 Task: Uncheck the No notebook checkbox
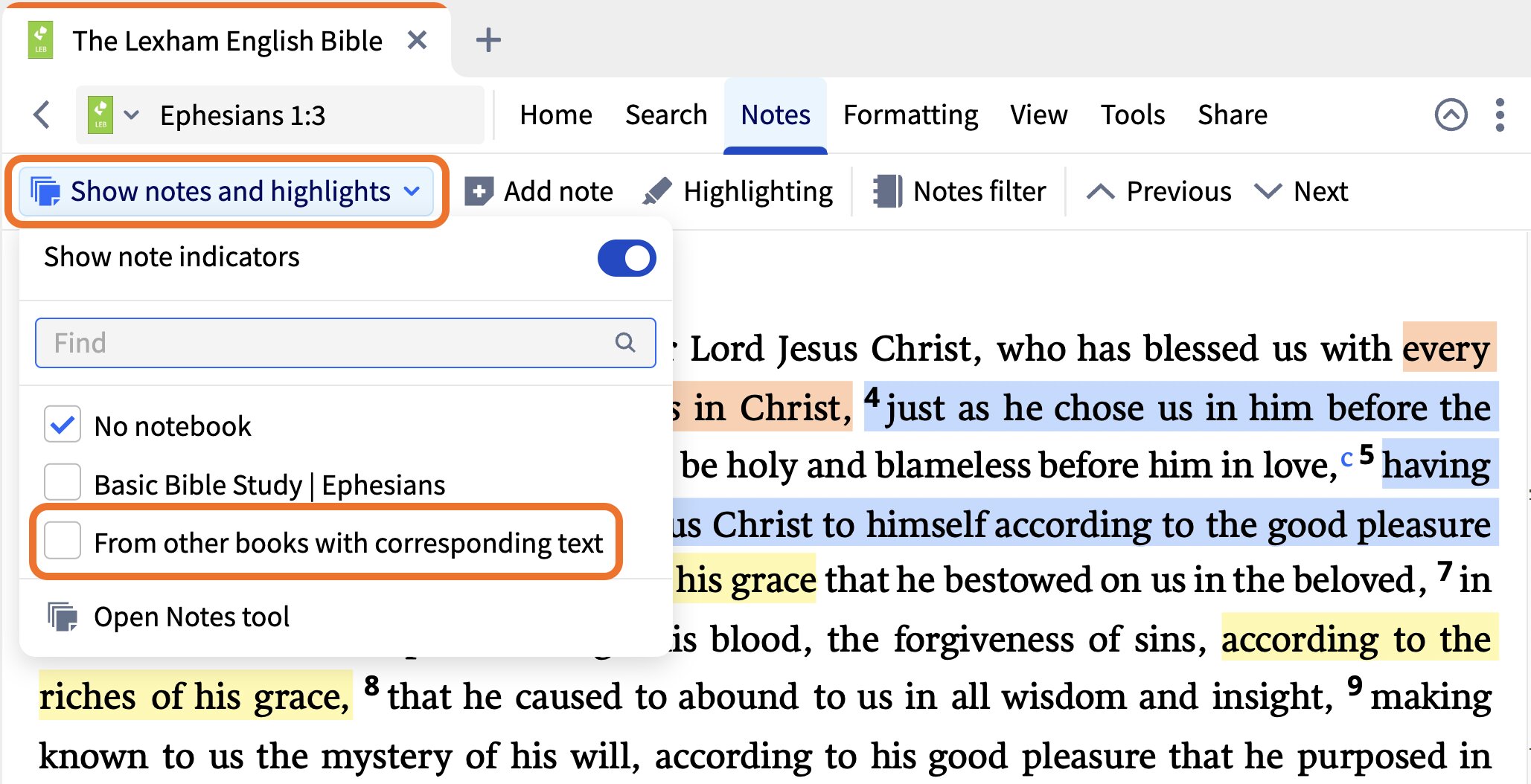[63, 424]
